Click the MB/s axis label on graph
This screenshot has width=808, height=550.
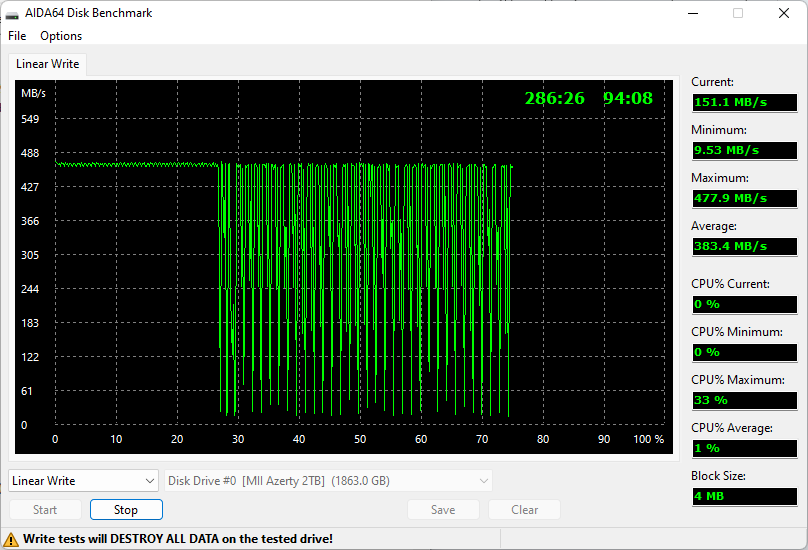[33, 93]
